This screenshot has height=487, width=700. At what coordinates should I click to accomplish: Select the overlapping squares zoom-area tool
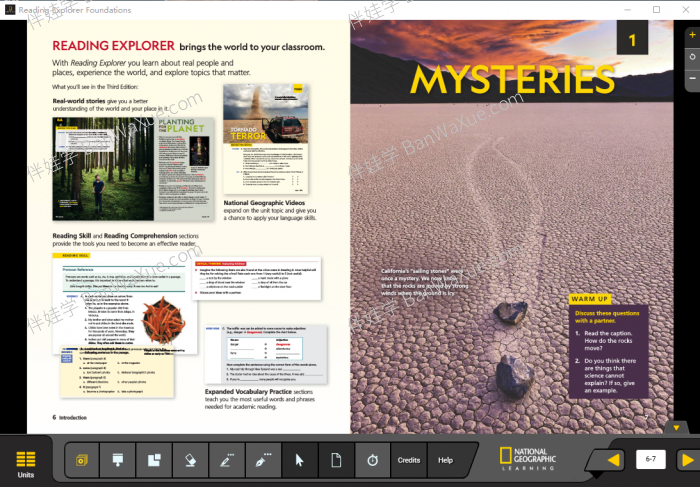point(154,460)
